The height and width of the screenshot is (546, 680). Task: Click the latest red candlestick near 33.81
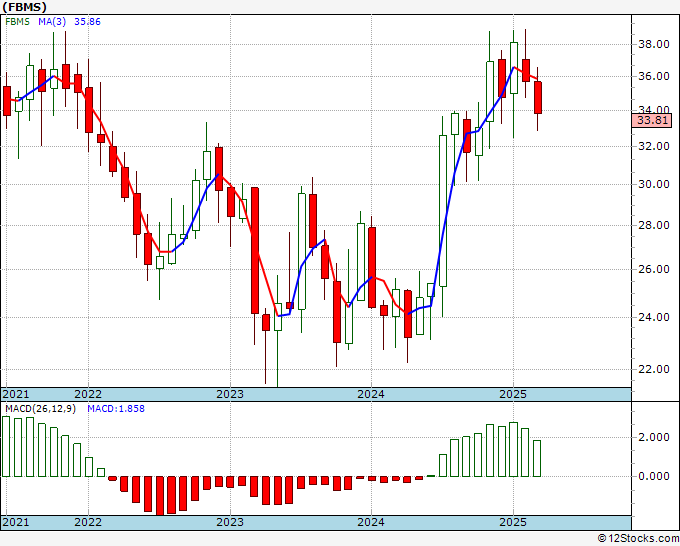[x=538, y=98]
